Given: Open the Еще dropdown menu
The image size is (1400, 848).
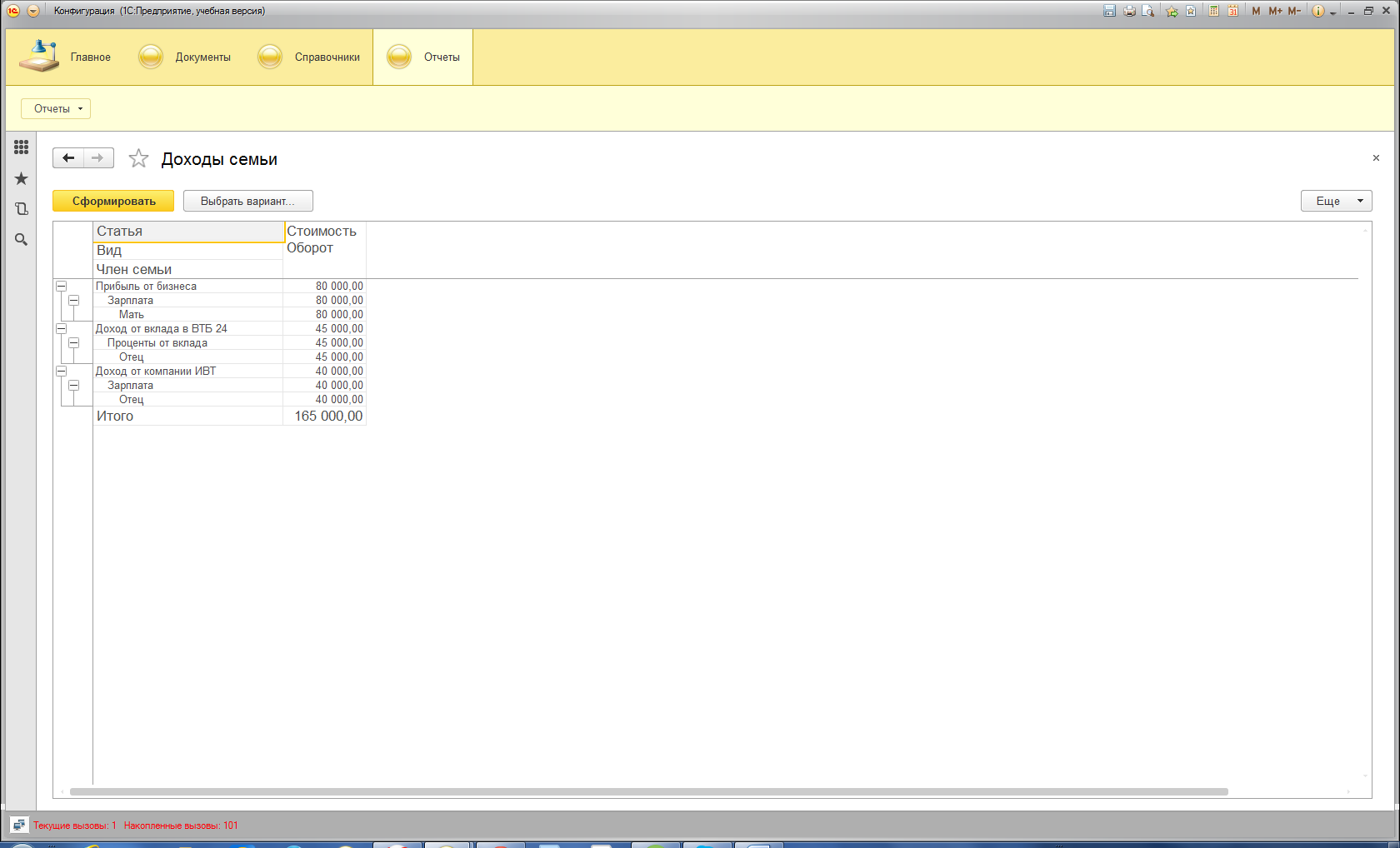Looking at the screenshot, I should pyautogui.click(x=1335, y=201).
